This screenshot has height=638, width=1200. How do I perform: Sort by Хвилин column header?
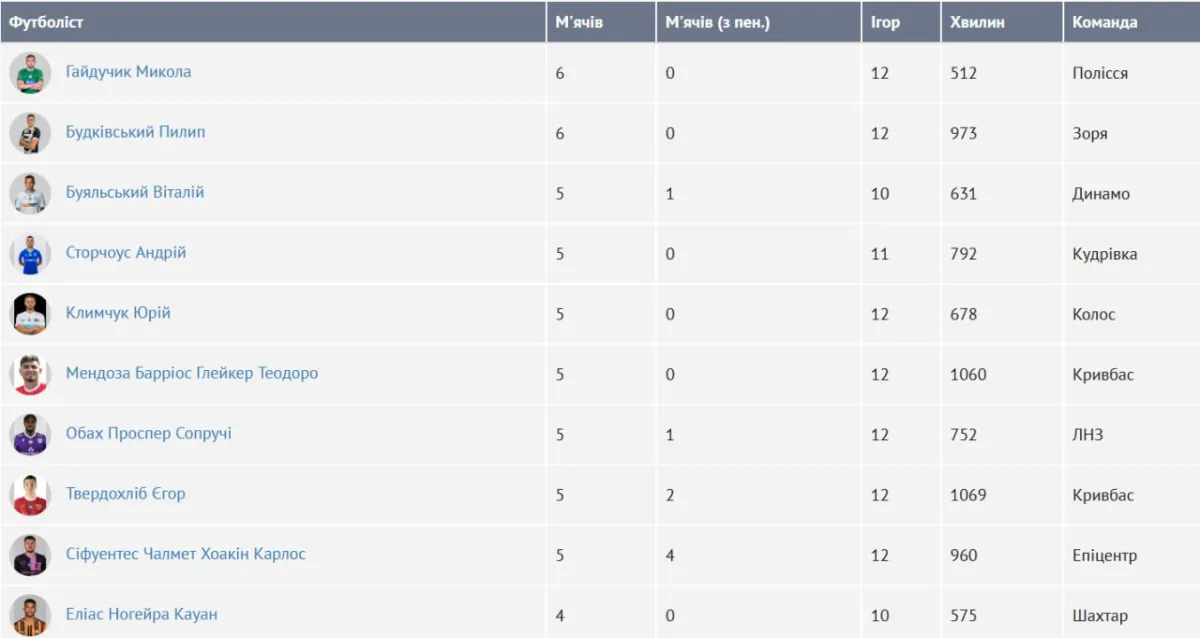pos(977,22)
